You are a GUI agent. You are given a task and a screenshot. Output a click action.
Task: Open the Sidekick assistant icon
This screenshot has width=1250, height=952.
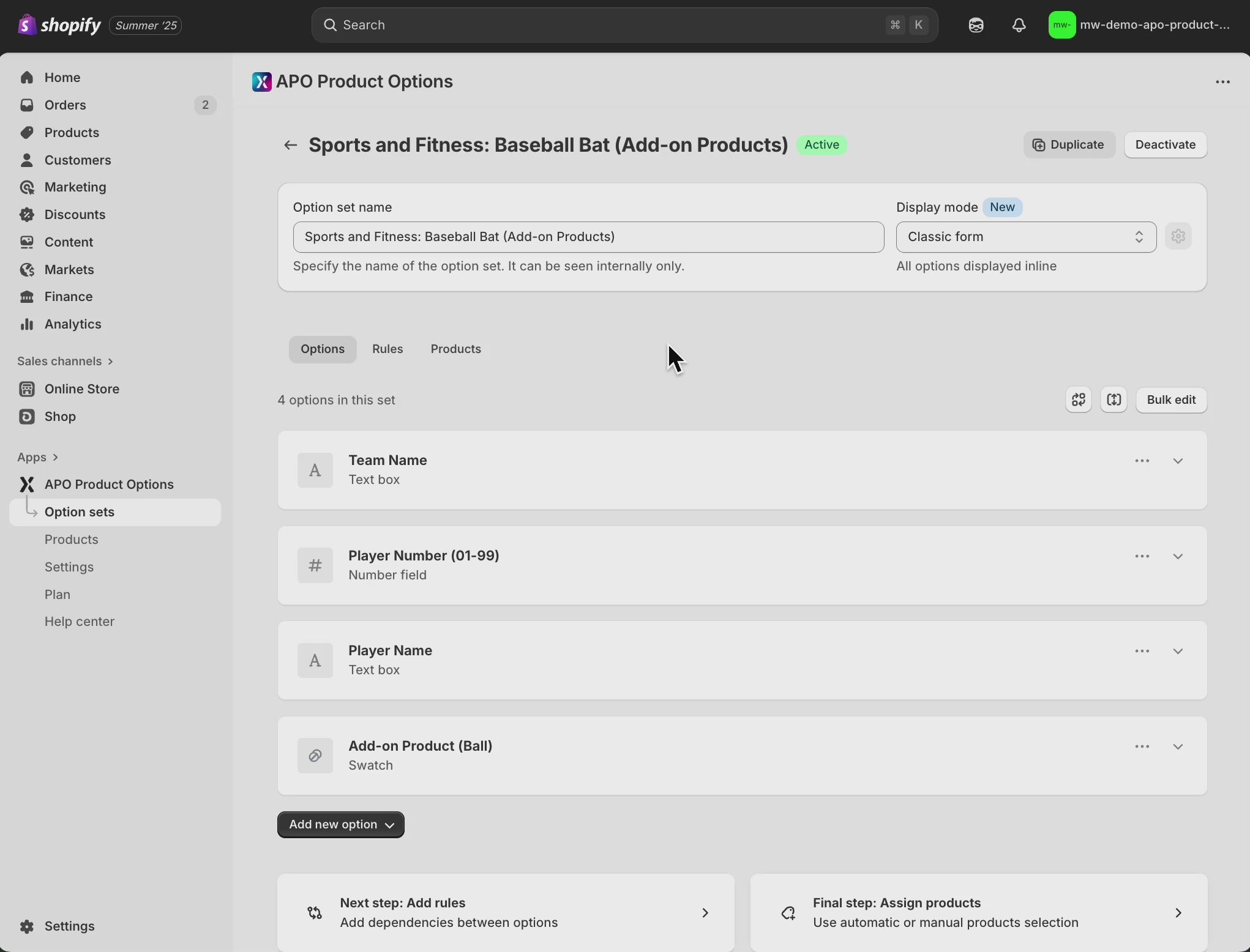[976, 25]
